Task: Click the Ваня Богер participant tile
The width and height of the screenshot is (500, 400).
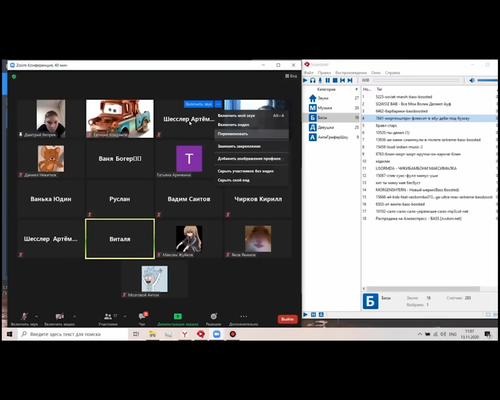Action: click(x=120, y=159)
